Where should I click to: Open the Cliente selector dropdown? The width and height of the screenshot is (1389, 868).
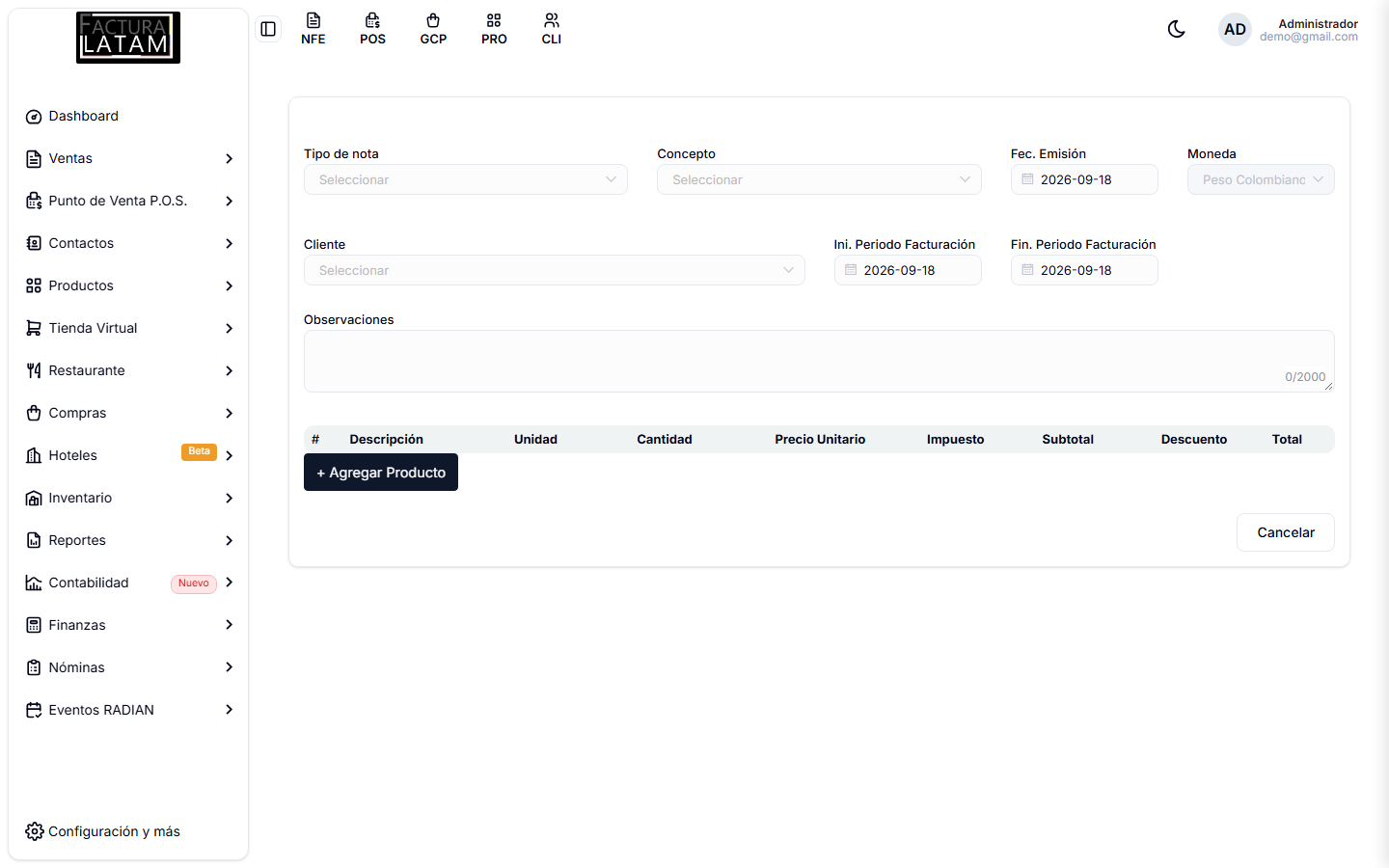[x=555, y=270]
